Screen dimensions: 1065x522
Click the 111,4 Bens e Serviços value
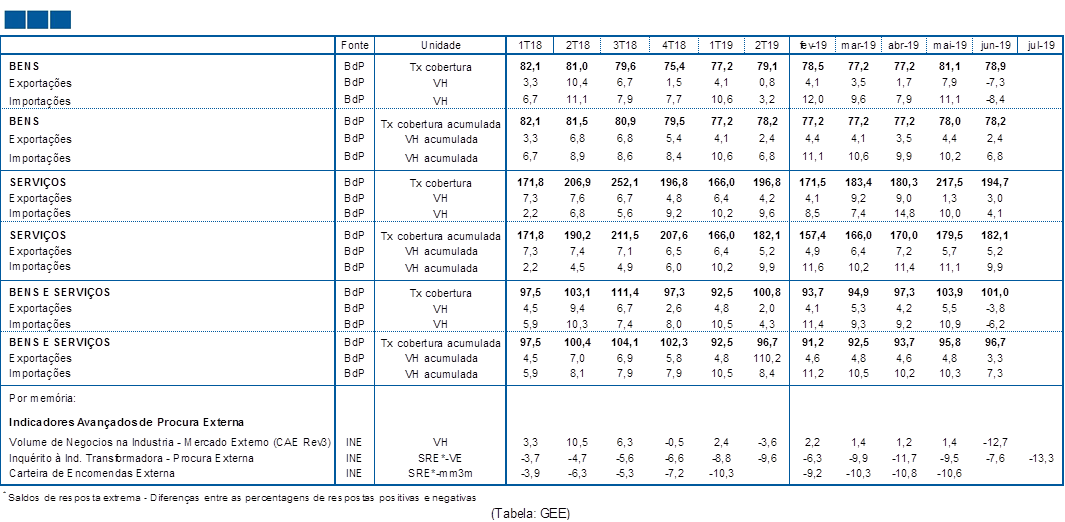625,293
